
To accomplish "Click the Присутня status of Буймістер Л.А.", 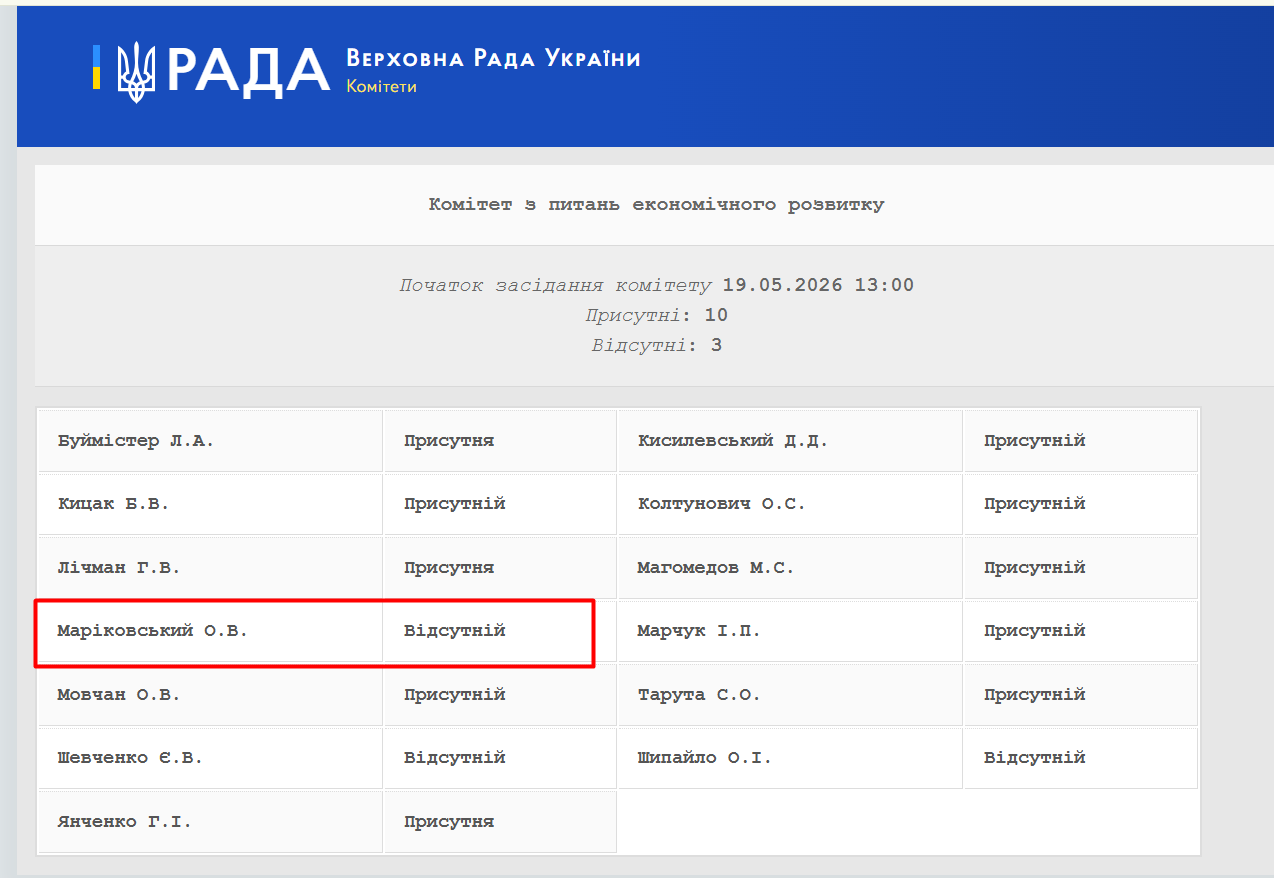I will 449,441.
